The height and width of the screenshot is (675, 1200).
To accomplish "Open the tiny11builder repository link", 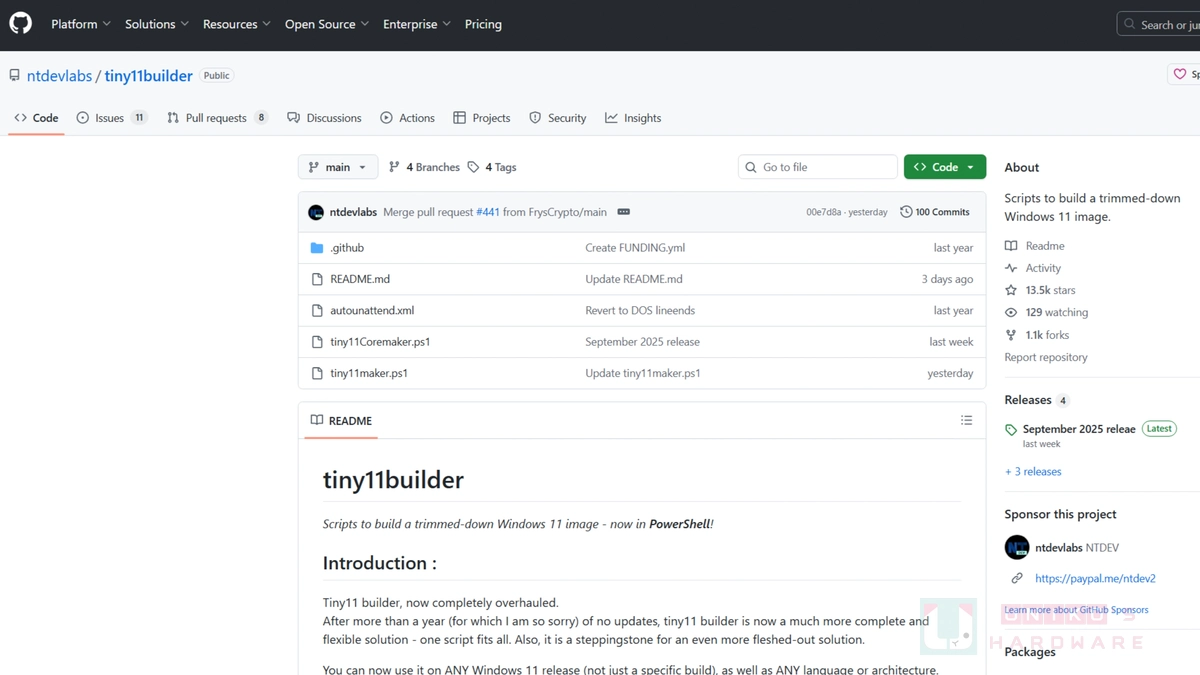I will [148, 76].
